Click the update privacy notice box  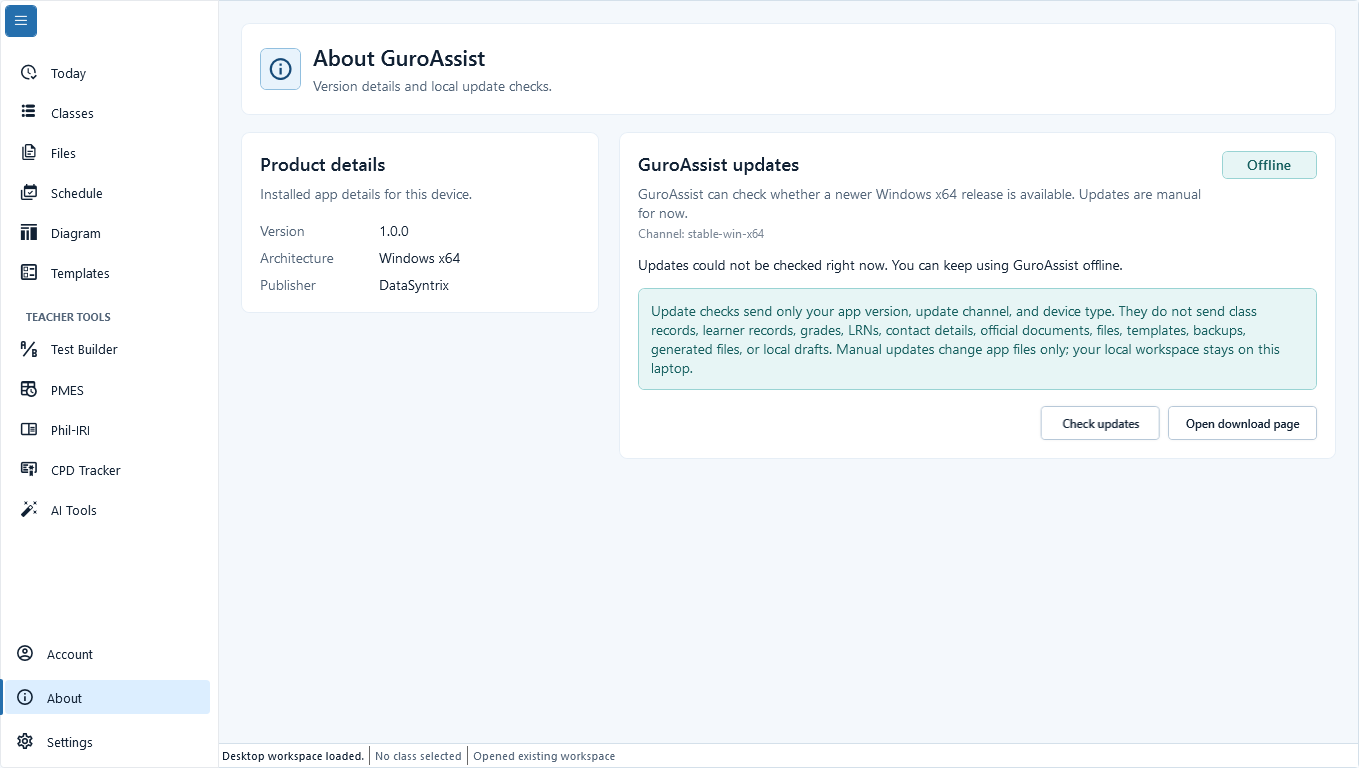[977, 339]
